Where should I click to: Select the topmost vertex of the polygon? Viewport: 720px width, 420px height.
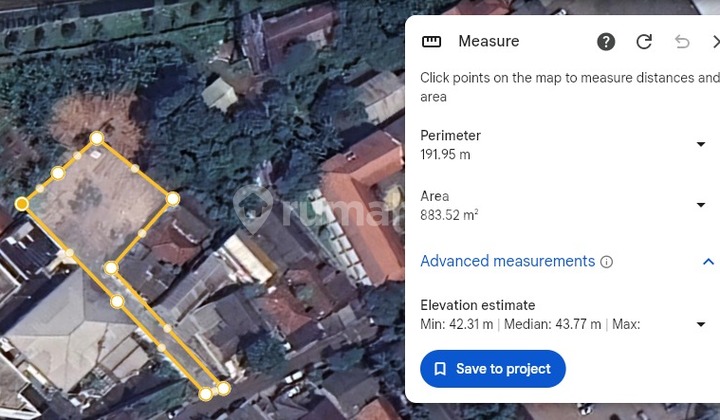pos(97,139)
